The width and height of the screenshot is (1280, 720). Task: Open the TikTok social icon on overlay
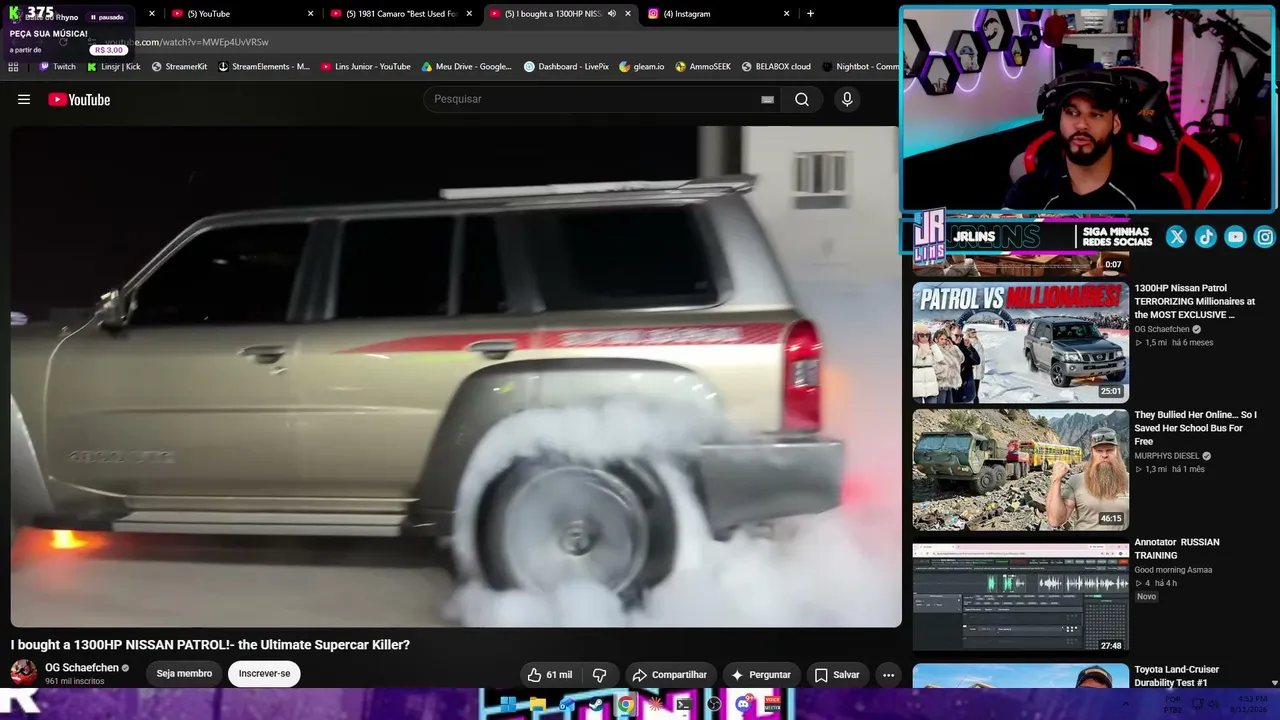pyautogui.click(x=1206, y=237)
